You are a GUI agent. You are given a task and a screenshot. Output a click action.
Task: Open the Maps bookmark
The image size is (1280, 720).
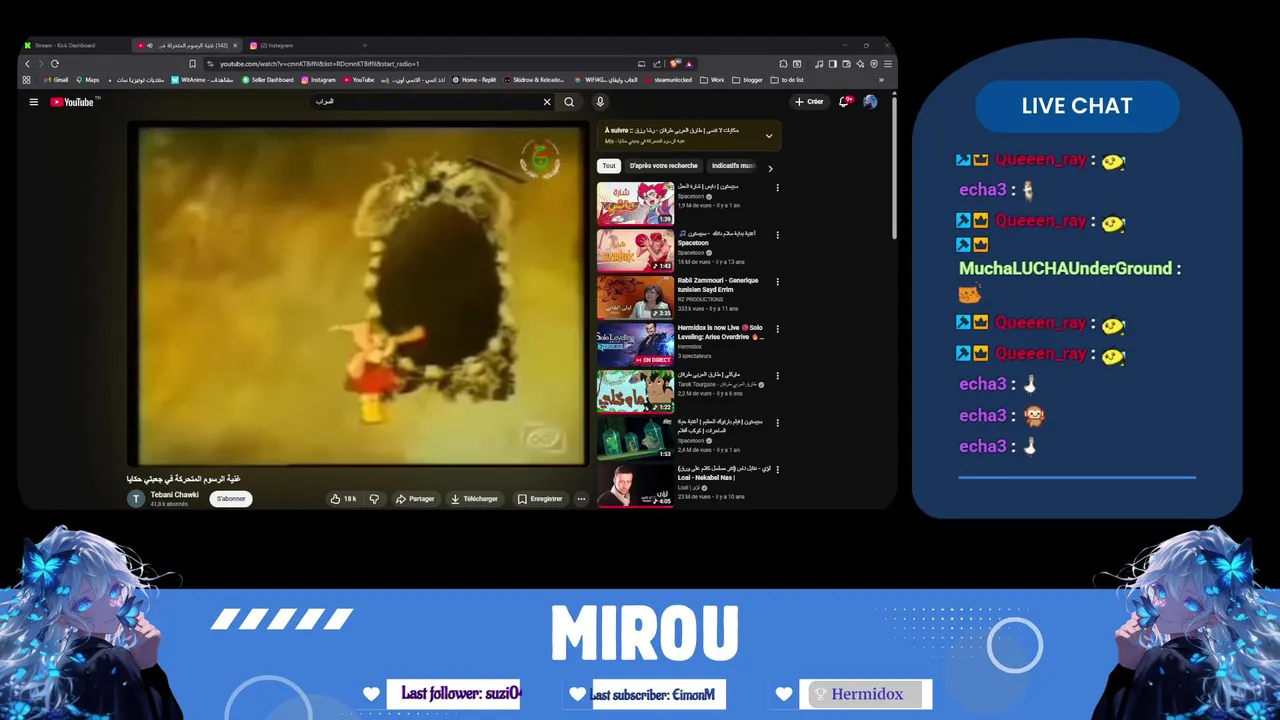click(88, 80)
